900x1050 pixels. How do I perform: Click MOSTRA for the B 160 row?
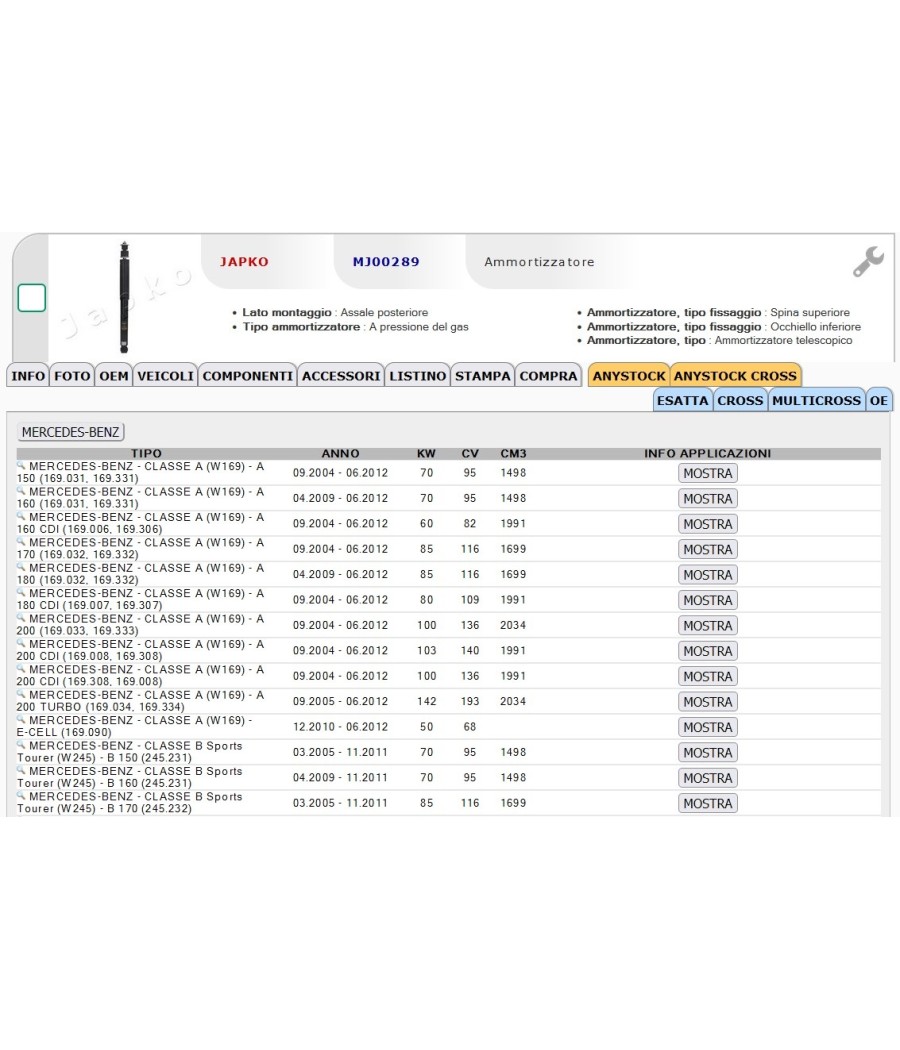(x=708, y=779)
